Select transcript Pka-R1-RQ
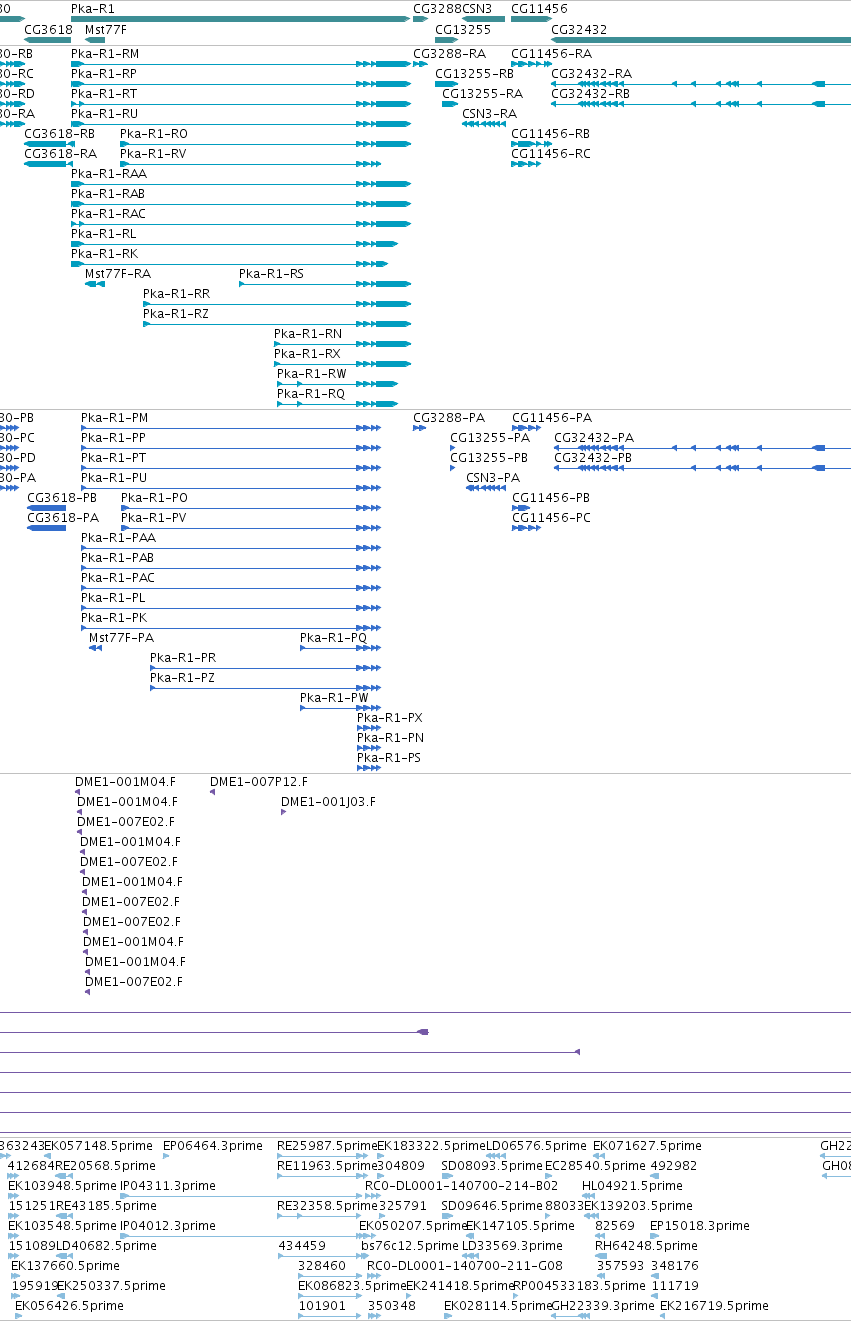Screen dimensions: 851x1321 311,394
